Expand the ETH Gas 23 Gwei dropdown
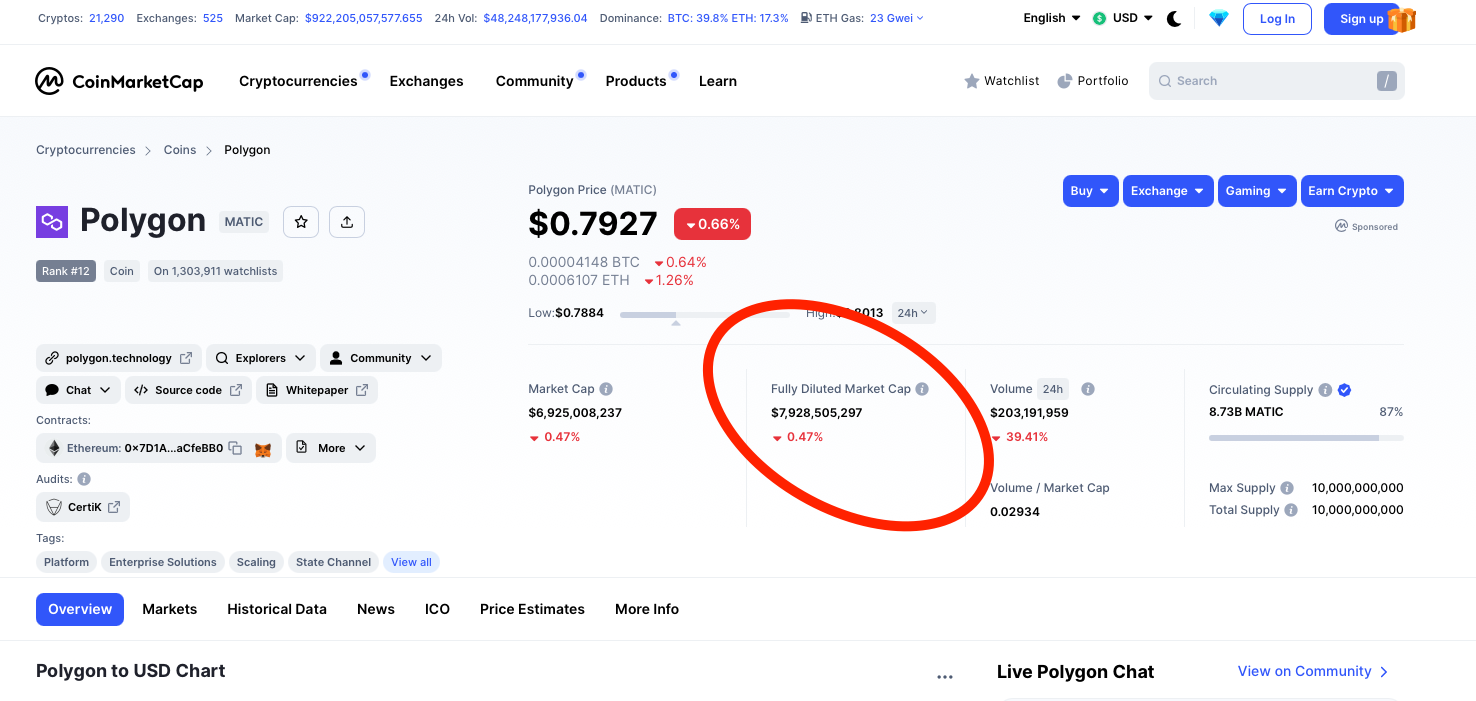Viewport: 1476px width, 701px height. click(897, 18)
